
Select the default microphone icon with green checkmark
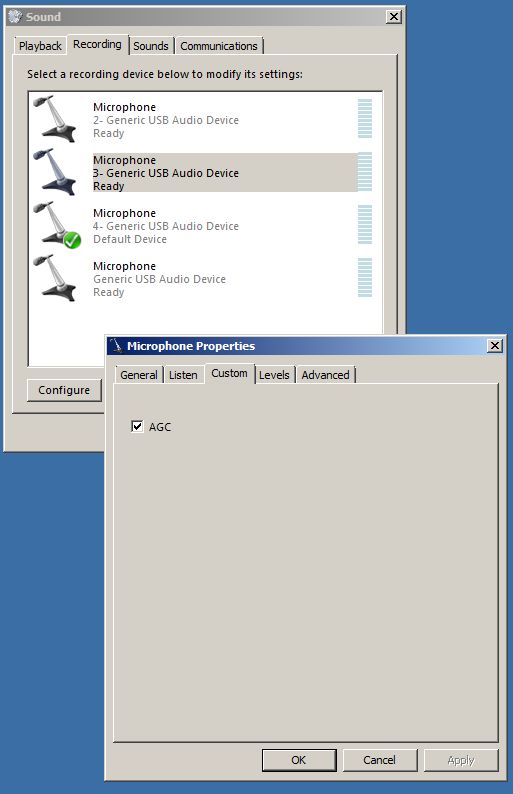point(57,225)
